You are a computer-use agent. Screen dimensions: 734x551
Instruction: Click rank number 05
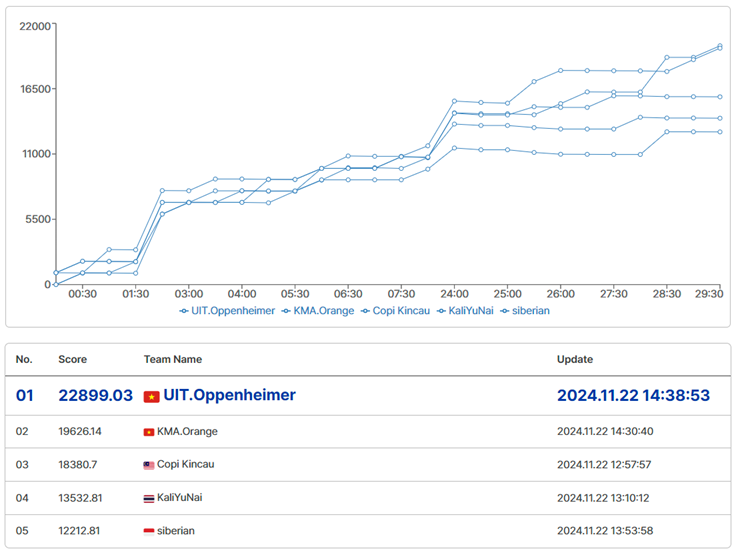click(x=22, y=531)
